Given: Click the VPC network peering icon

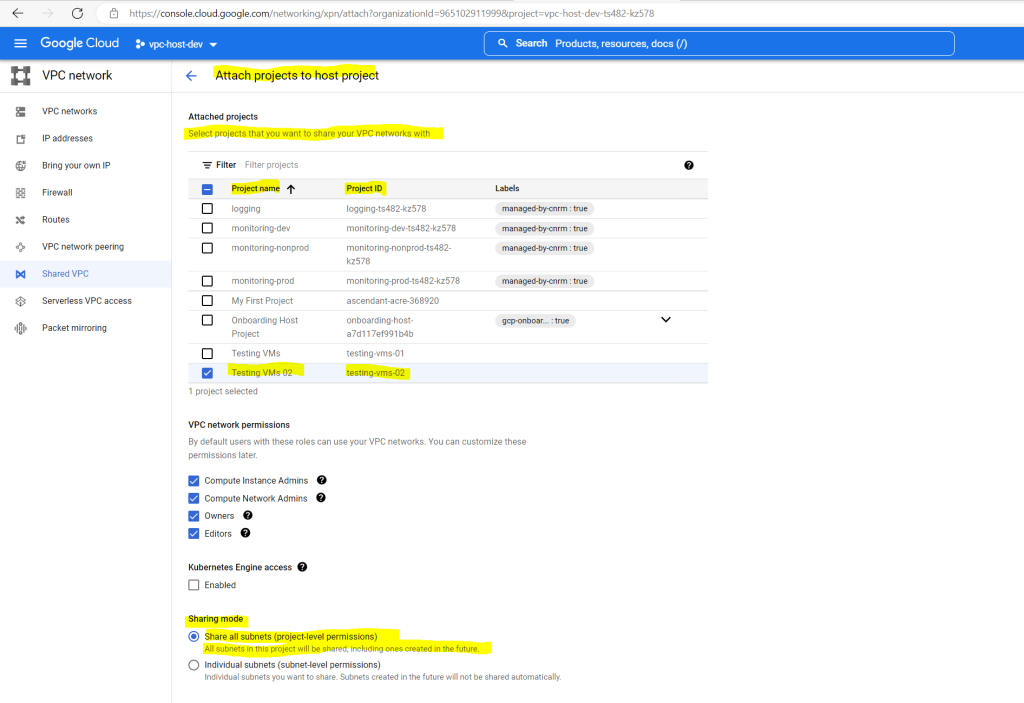Looking at the screenshot, I should click(x=20, y=247).
